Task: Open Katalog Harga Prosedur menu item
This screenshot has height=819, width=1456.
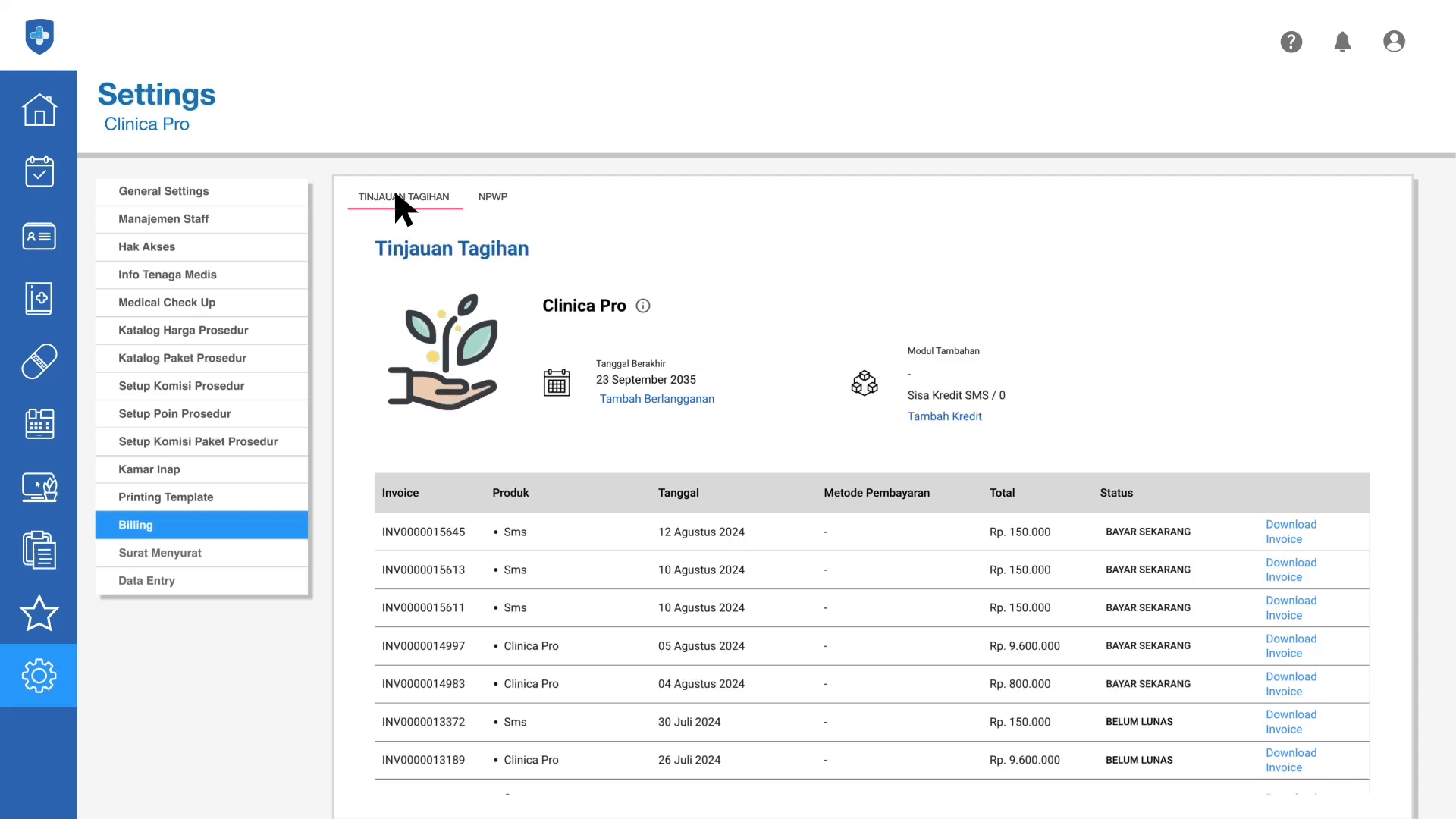Action: pos(184,330)
